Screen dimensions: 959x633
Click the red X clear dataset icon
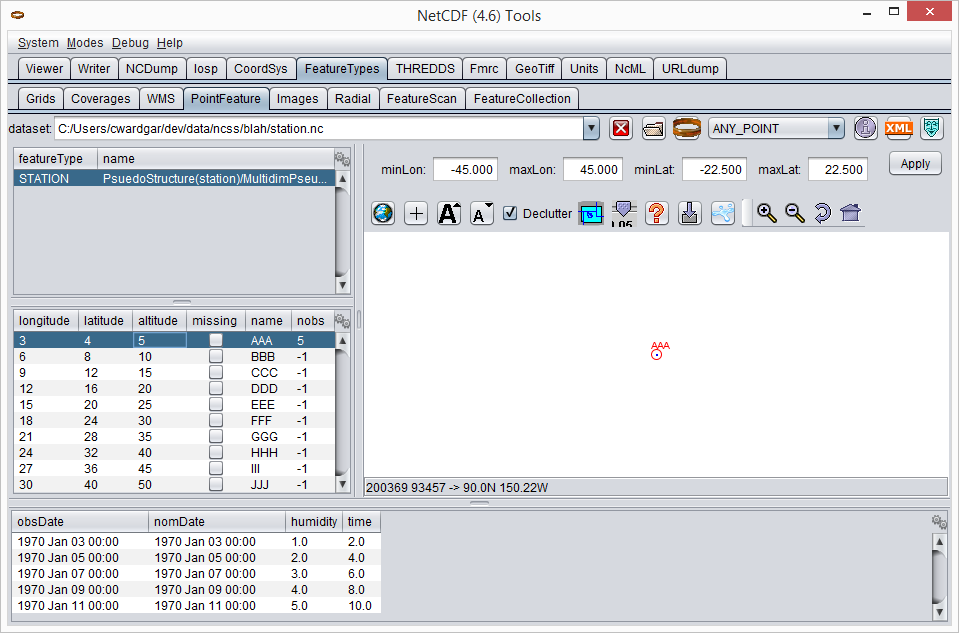coord(621,128)
